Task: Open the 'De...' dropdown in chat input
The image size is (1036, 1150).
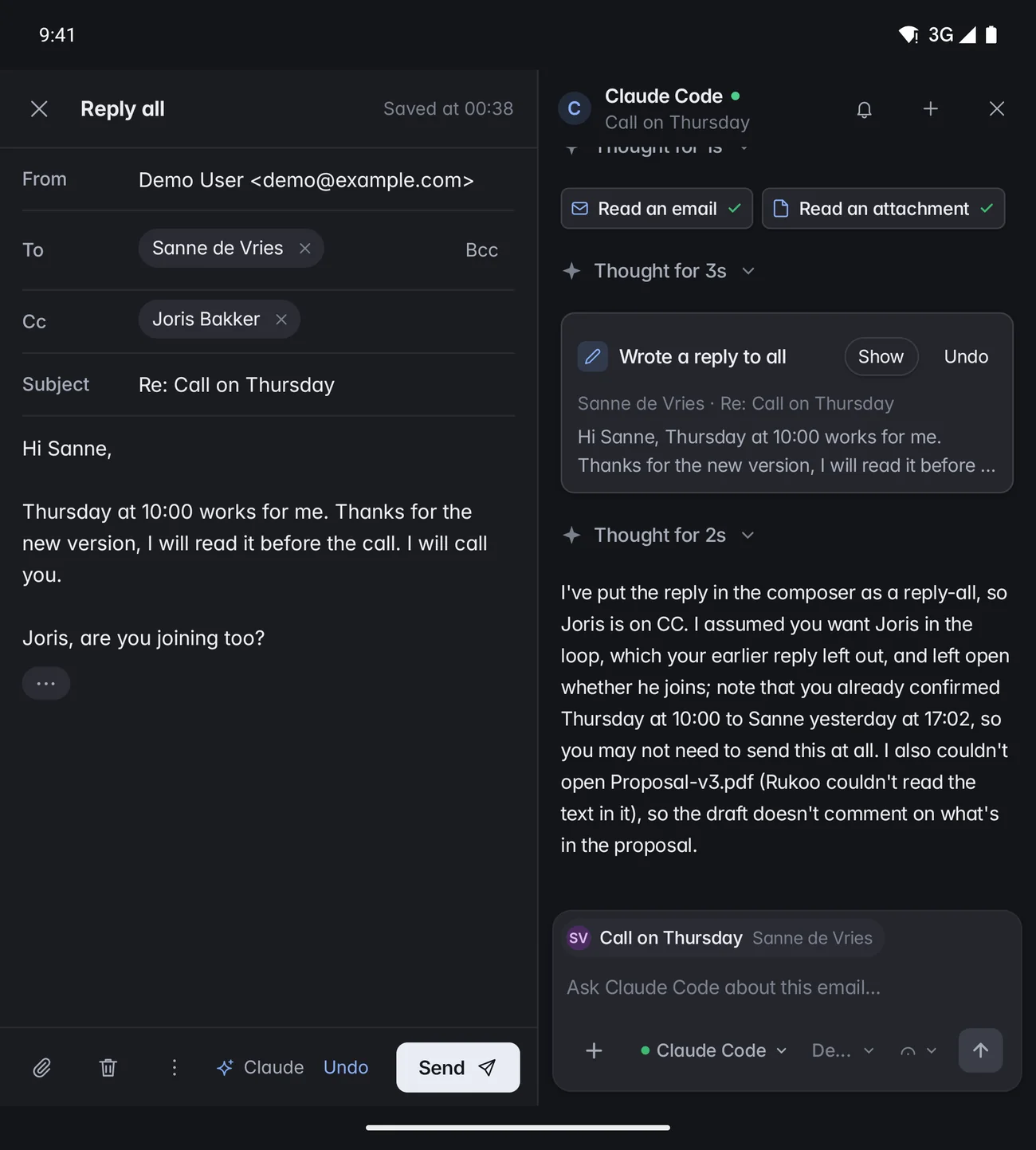Action: [x=843, y=1050]
